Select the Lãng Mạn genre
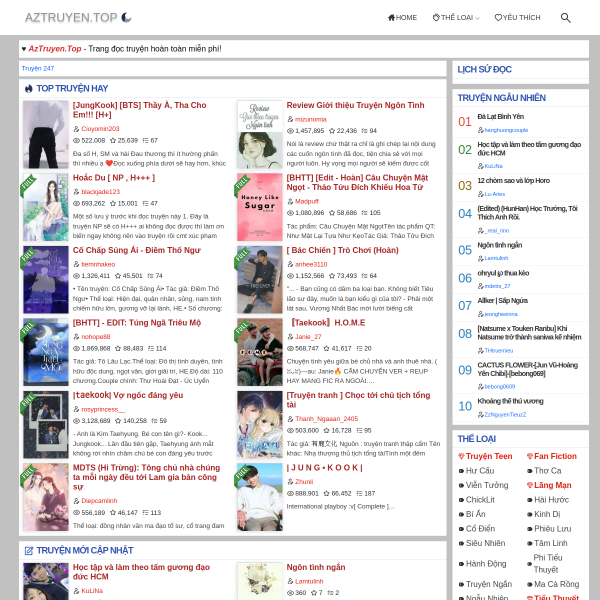Screen dimensions: 600x600 553,485
